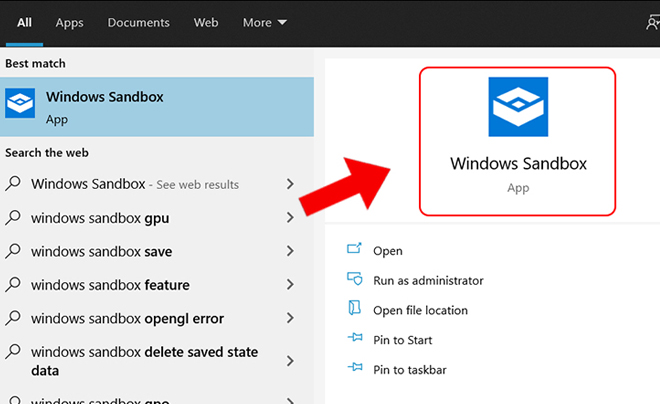This screenshot has height=404, width=660.
Task: Choose Pin to taskbar
Action: click(x=410, y=370)
